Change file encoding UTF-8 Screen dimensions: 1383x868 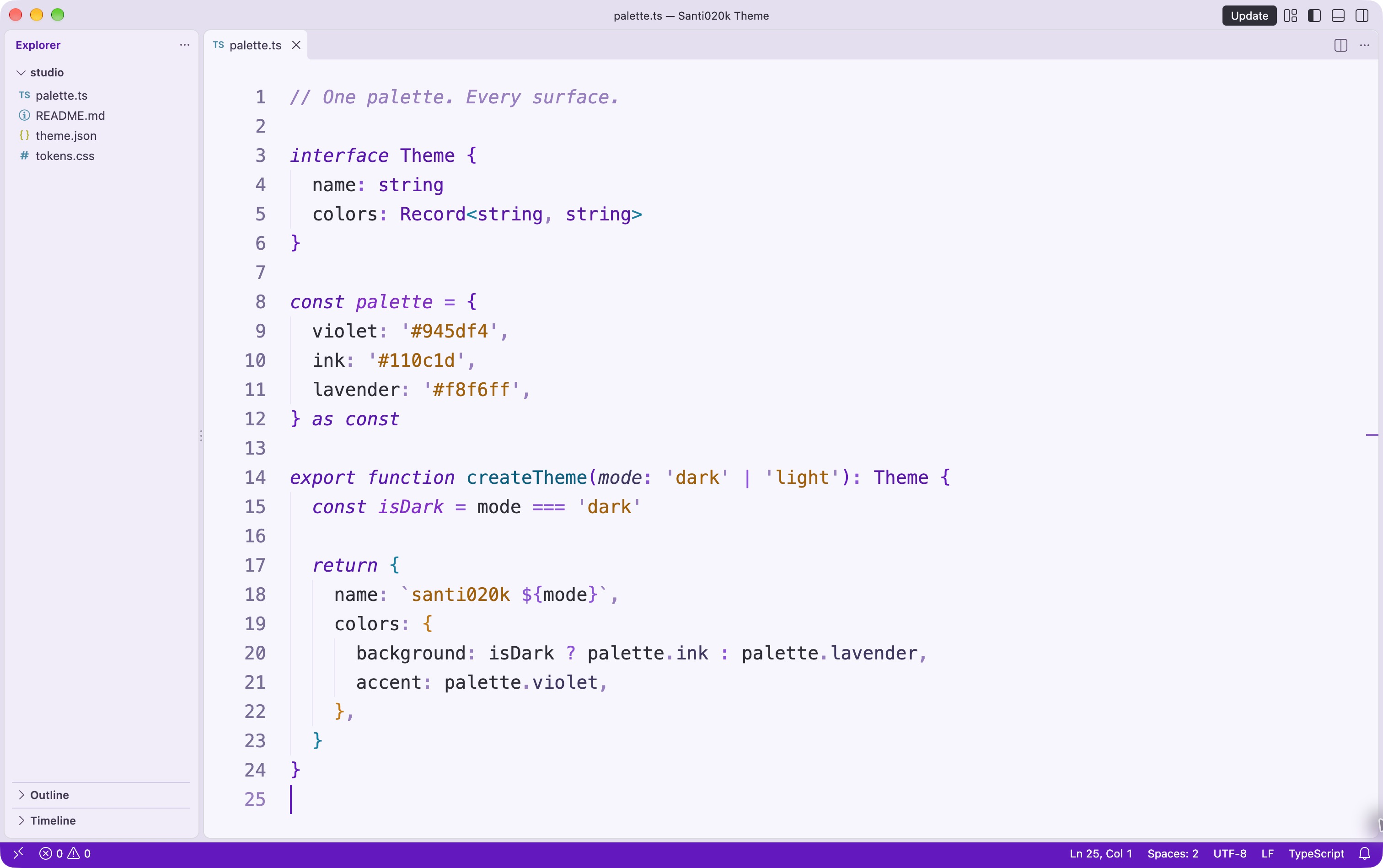click(1229, 854)
